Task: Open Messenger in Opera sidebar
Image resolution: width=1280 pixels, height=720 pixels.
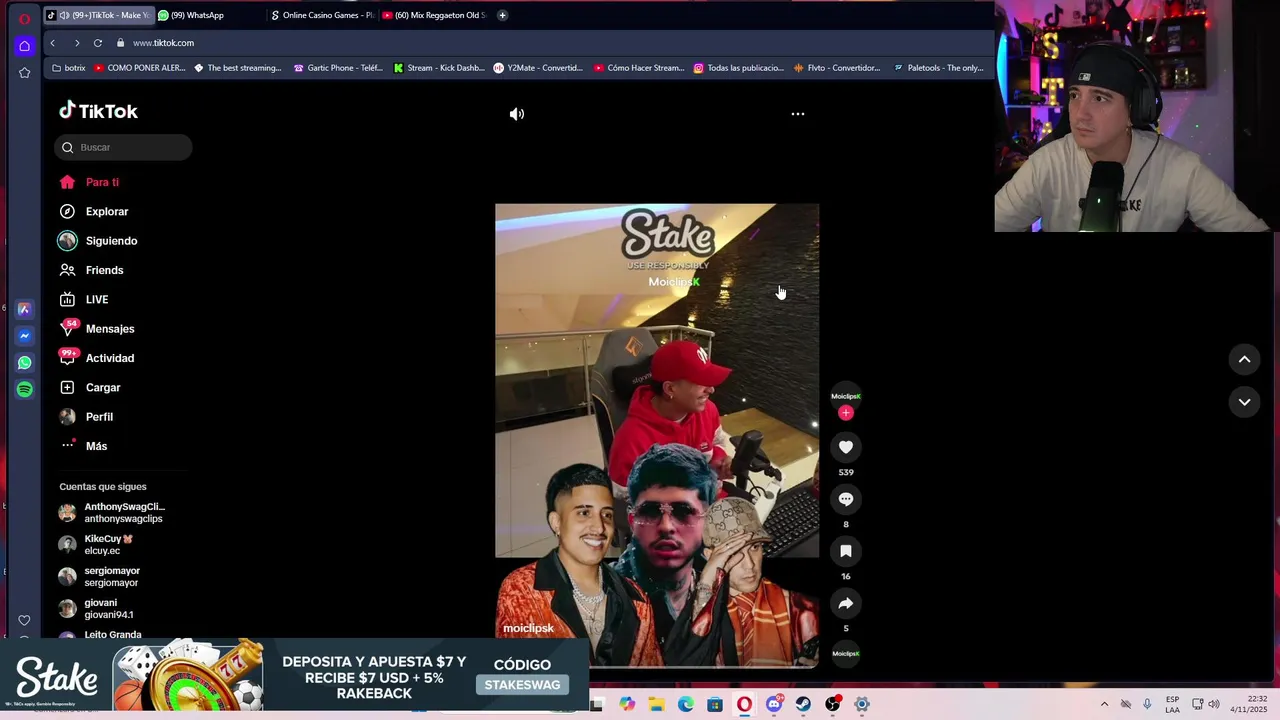Action: point(24,336)
